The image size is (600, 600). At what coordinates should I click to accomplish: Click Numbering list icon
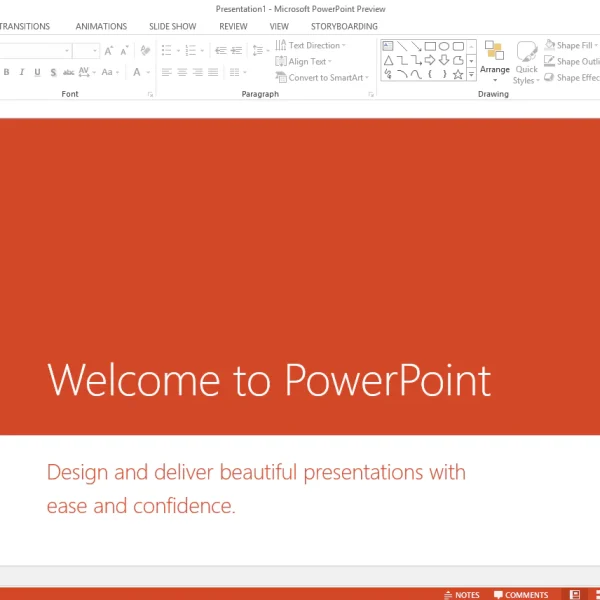191,50
